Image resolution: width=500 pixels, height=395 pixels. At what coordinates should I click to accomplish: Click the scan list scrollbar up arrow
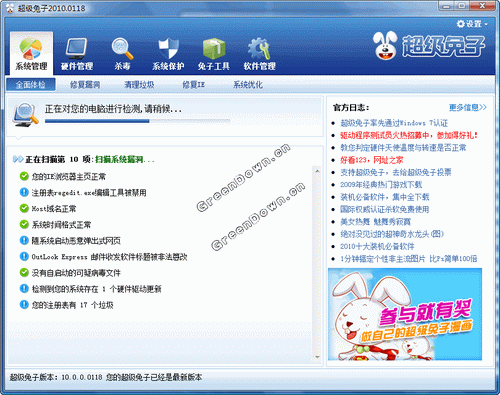pos(317,171)
